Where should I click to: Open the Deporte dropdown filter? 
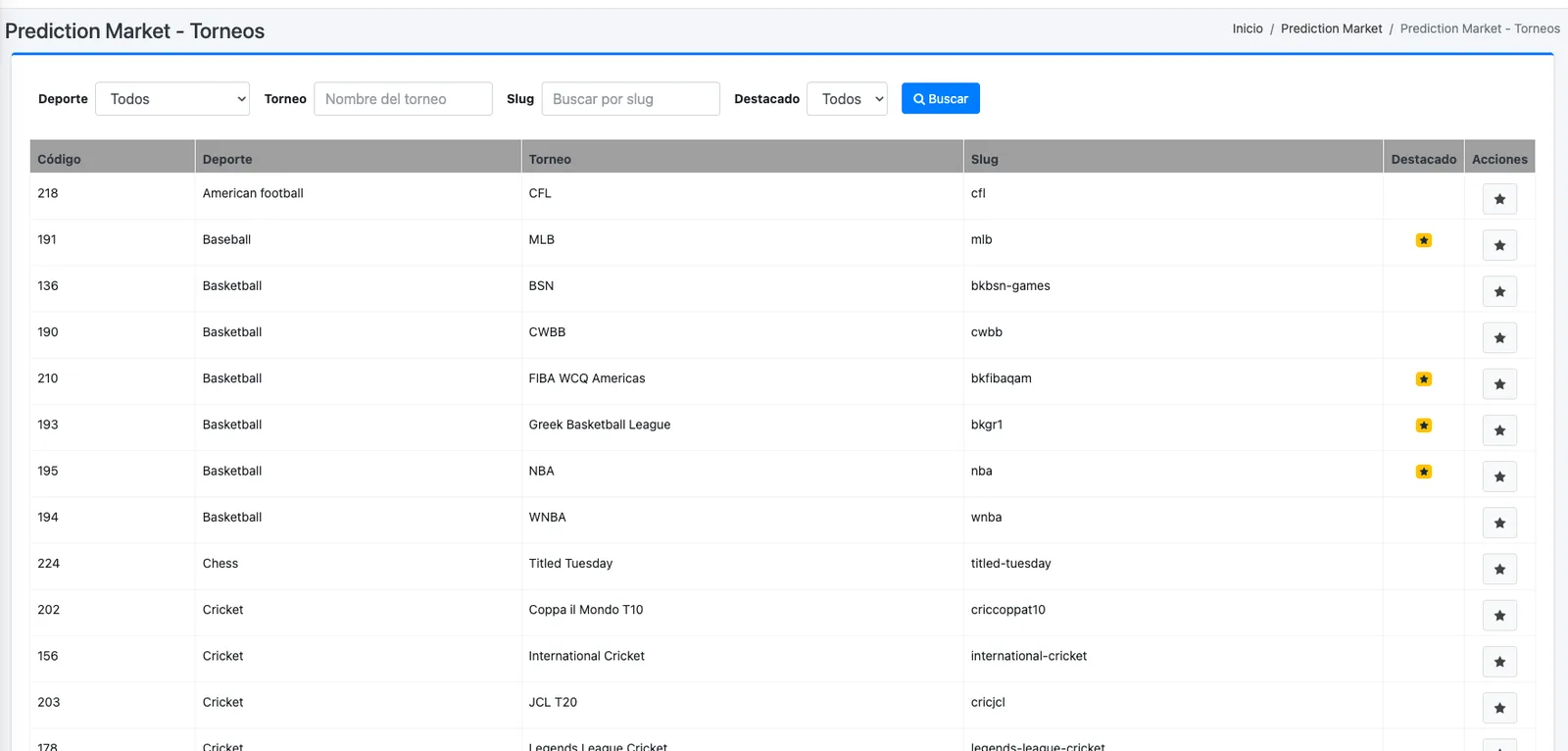[172, 99]
